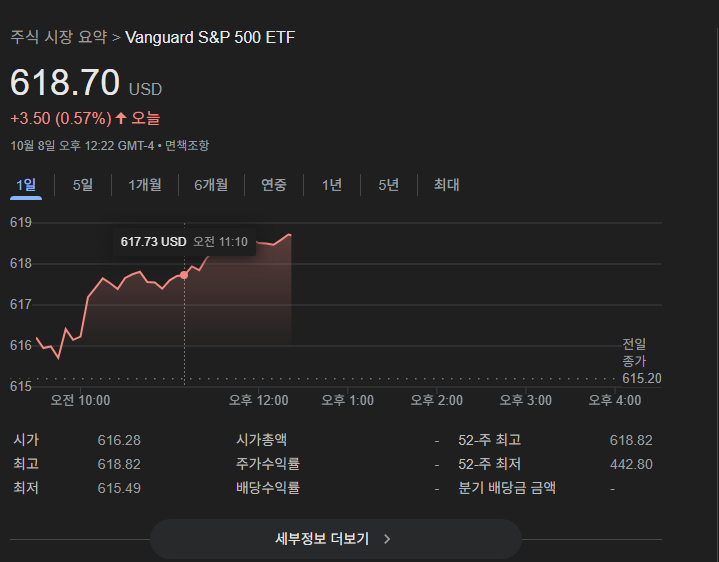Click the 전일 종가 615.20 label

pos(642,361)
